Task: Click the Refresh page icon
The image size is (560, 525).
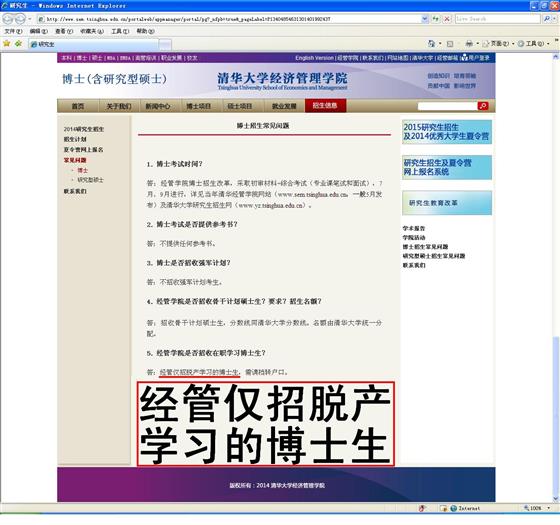Action: pyautogui.click(x=435, y=19)
